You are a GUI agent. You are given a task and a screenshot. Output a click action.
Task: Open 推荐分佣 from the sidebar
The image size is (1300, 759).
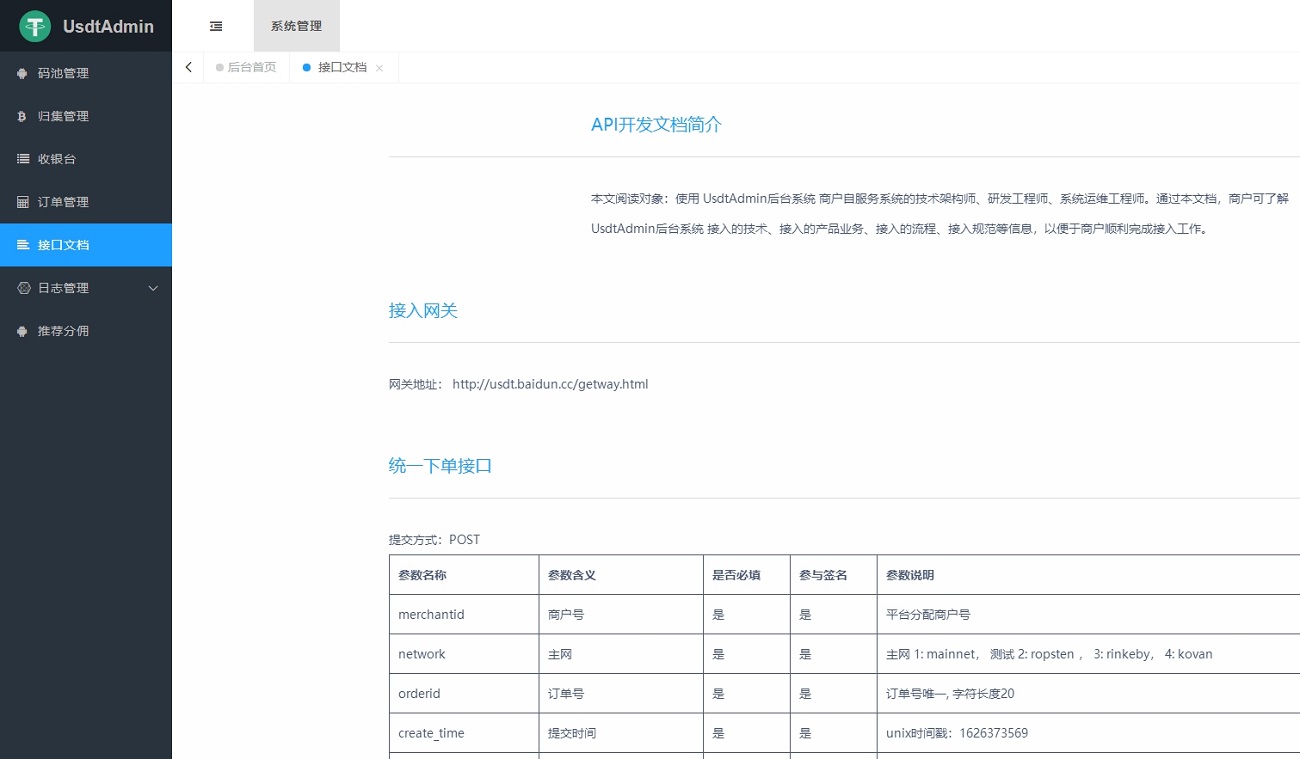pos(22,330)
